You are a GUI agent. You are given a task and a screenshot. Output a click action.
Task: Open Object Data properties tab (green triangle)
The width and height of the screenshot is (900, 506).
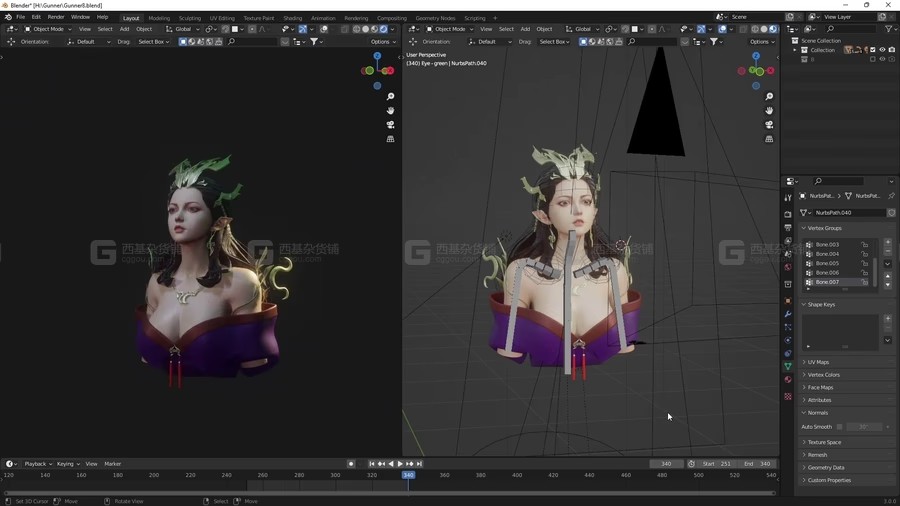click(788, 366)
